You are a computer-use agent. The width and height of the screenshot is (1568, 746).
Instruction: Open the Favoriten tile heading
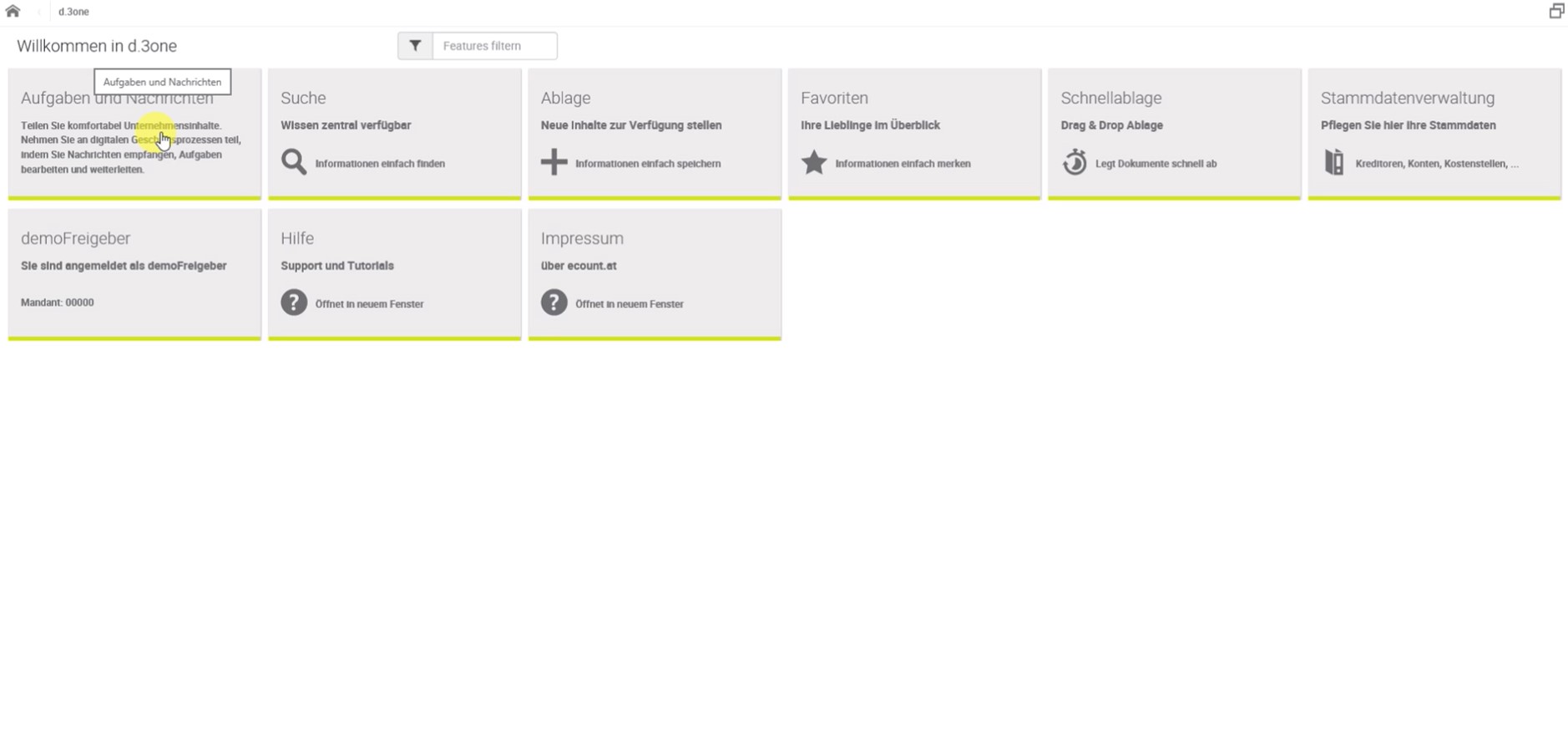point(834,98)
